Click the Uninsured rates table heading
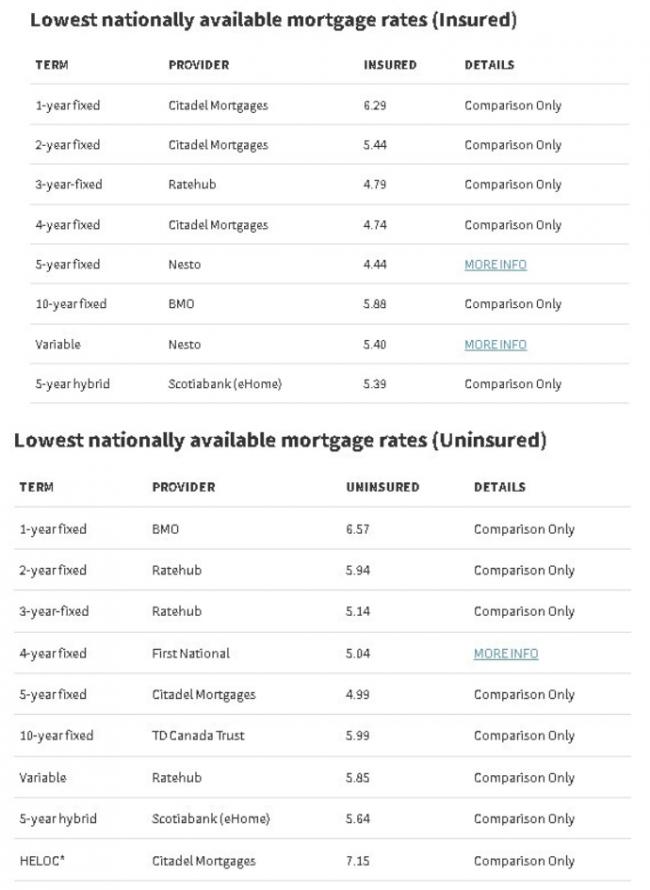The height and width of the screenshot is (890, 650). [x=280, y=440]
